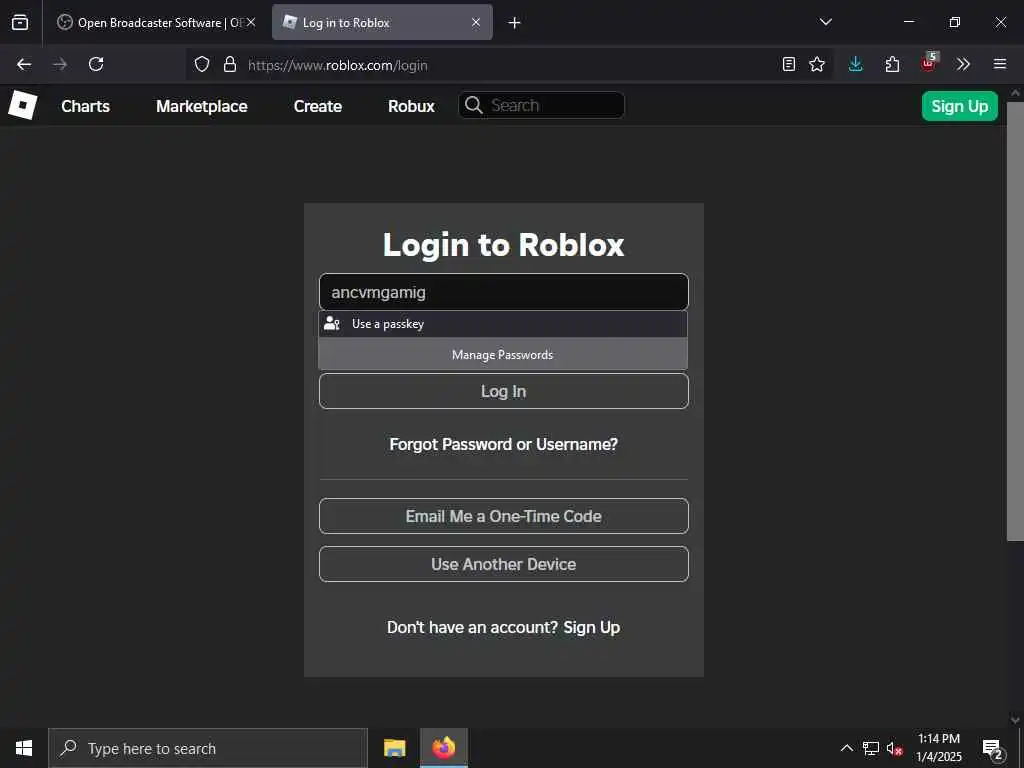Follow the Sign Up link below
This screenshot has width=1024, height=768.
pos(592,628)
